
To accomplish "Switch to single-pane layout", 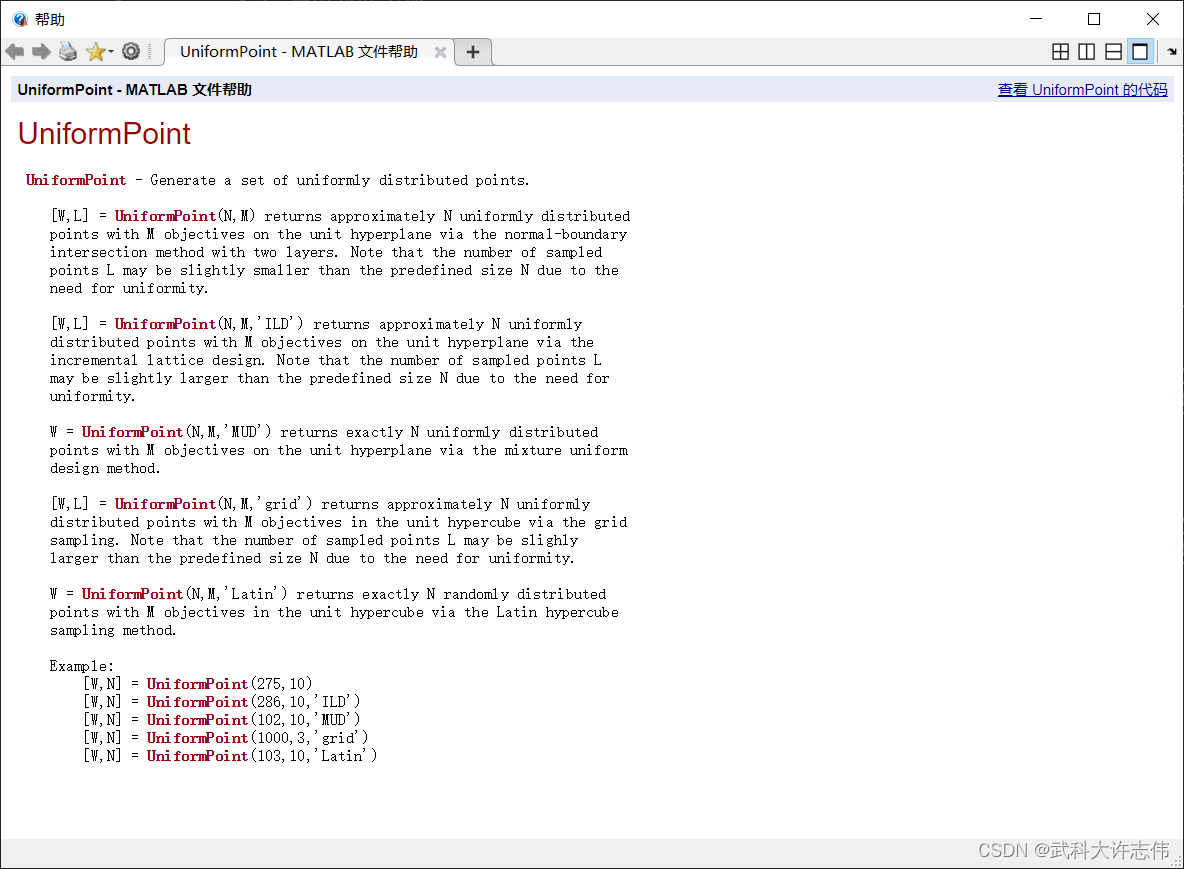I will [1140, 51].
